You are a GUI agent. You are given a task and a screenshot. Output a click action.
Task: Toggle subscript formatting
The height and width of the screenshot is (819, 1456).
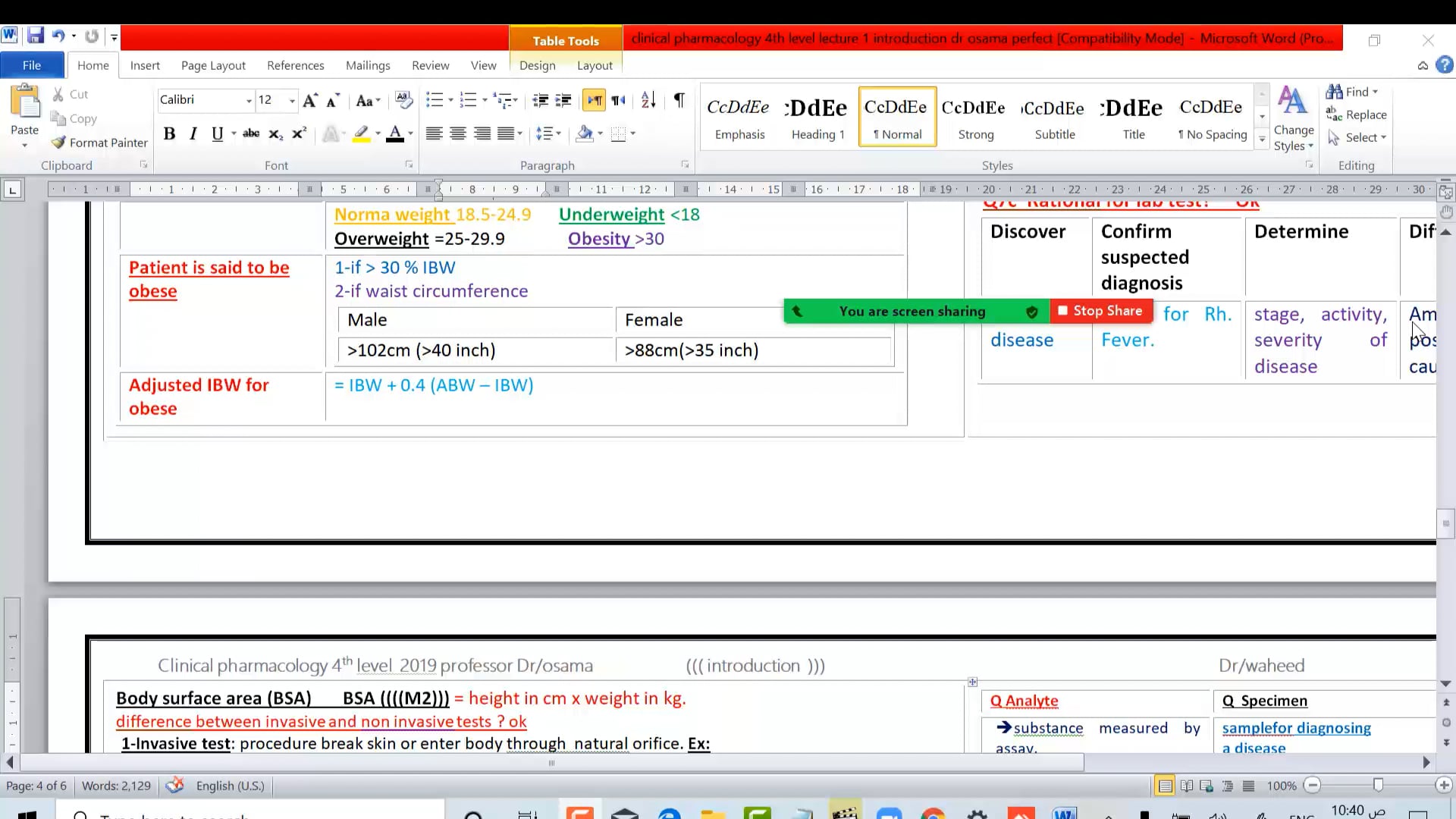pyautogui.click(x=275, y=134)
